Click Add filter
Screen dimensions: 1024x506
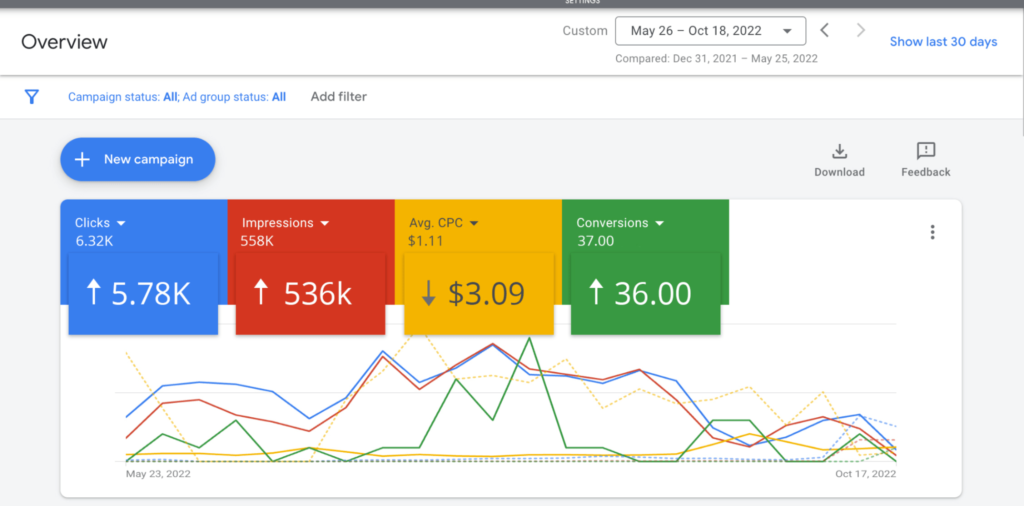click(338, 97)
